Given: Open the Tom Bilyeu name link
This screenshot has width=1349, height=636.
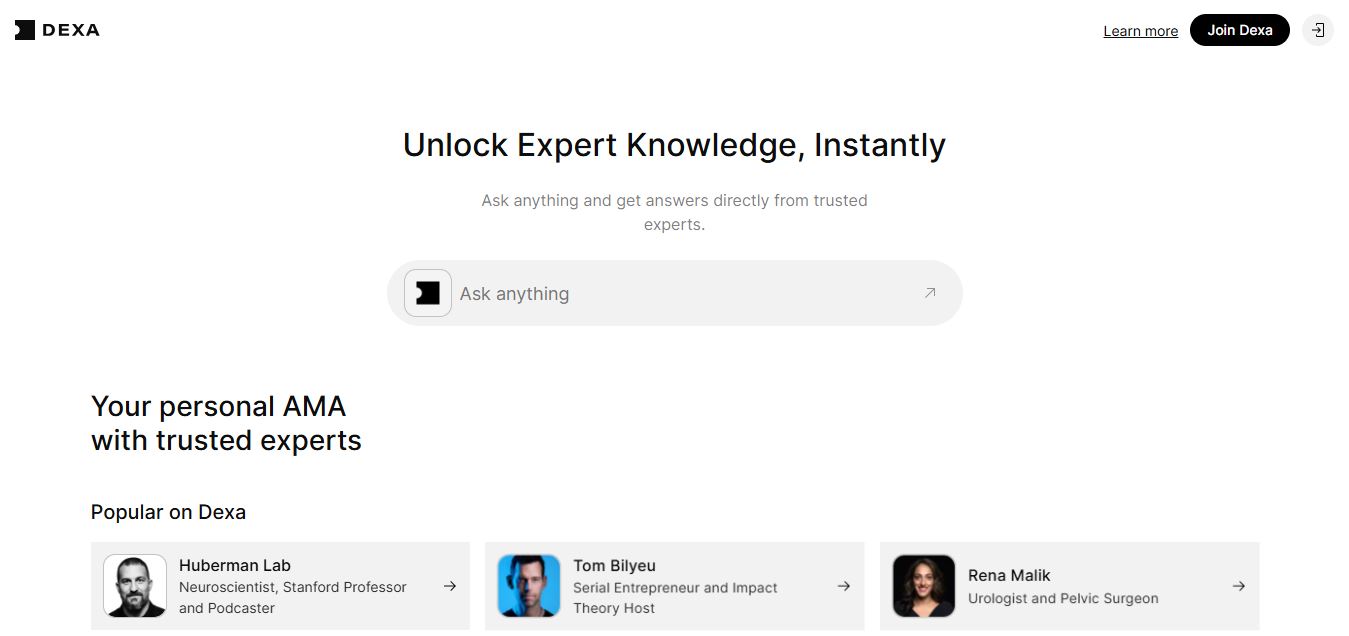Looking at the screenshot, I should tap(614, 565).
